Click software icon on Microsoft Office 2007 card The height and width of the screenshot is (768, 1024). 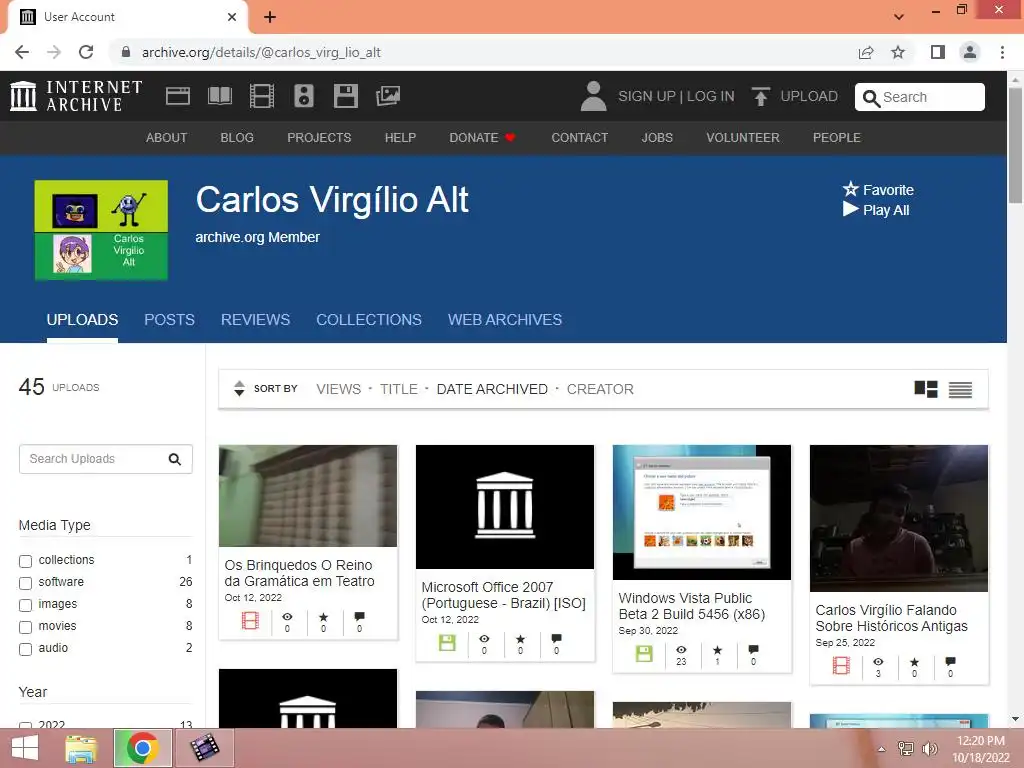(x=447, y=643)
